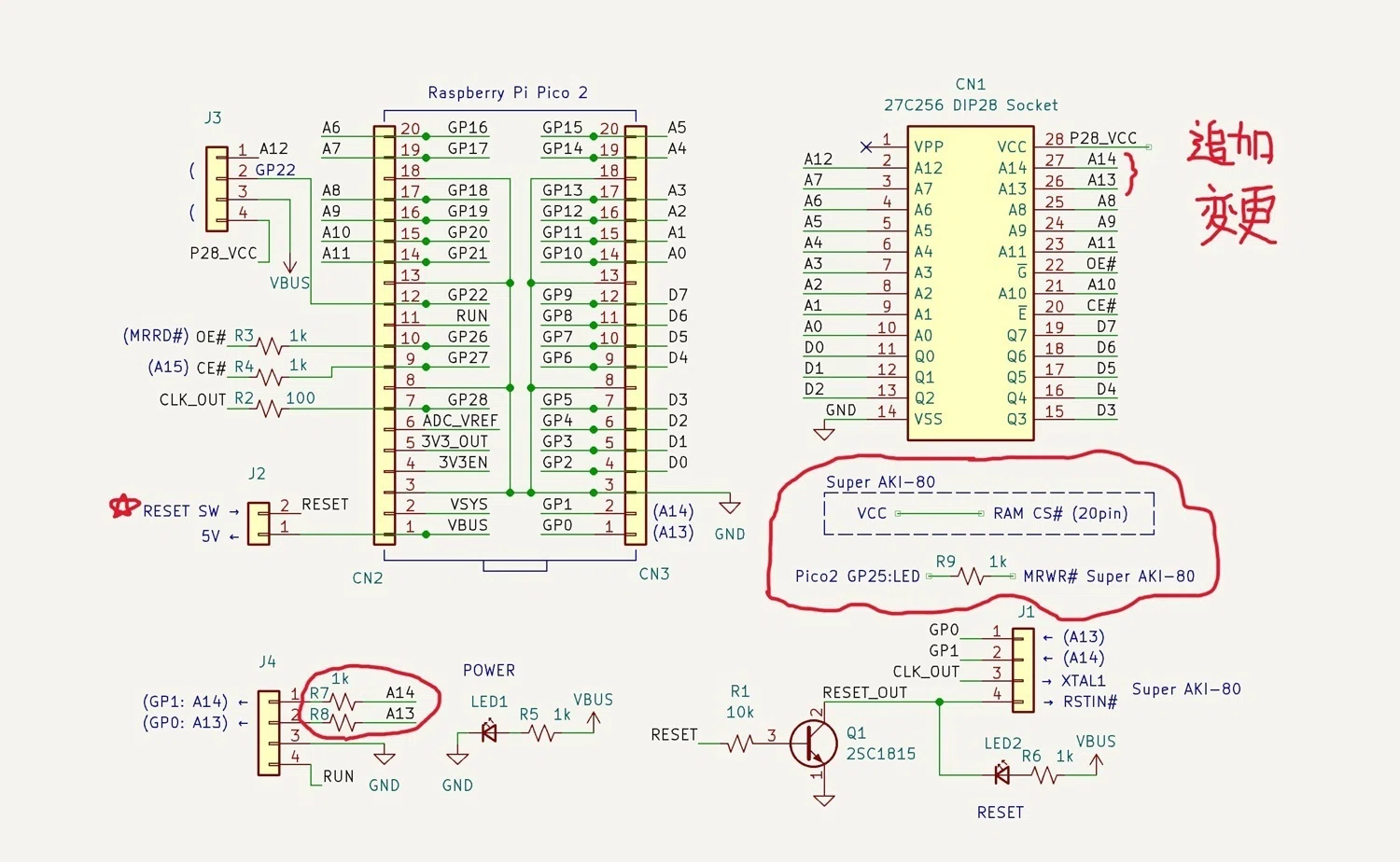1400x862 pixels.
Task: Click the XTAL1 label at J1
Action: [1083, 681]
